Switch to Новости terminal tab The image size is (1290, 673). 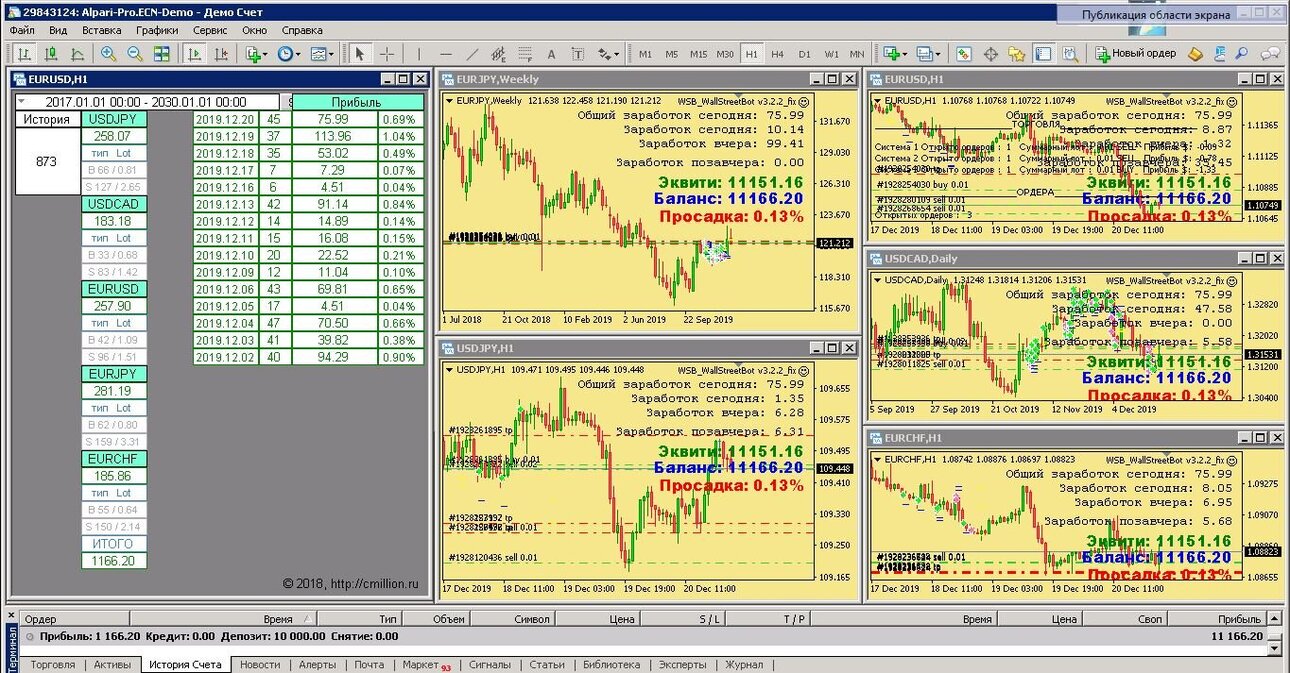pyautogui.click(x=260, y=665)
